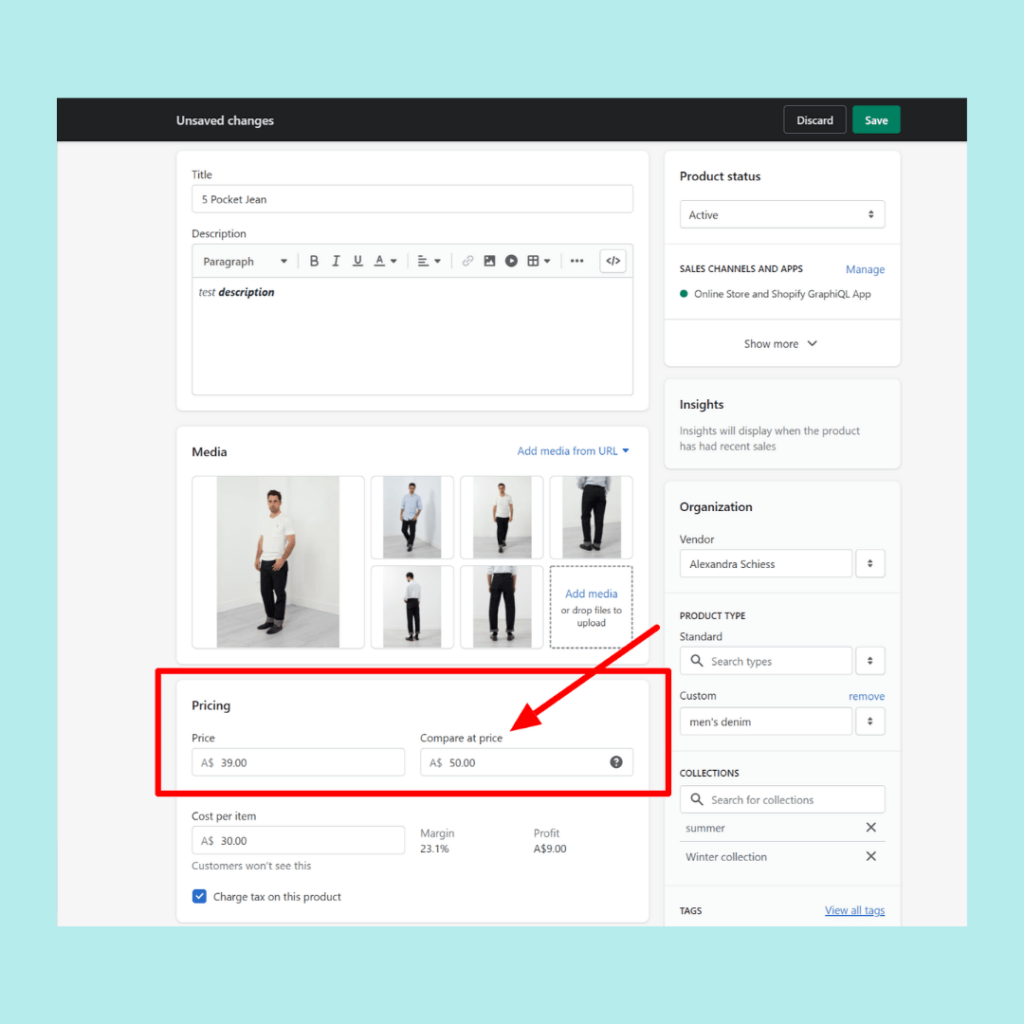This screenshot has width=1024, height=1024.
Task: Apply italic formatting to the description text
Action: tap(336, 260)
